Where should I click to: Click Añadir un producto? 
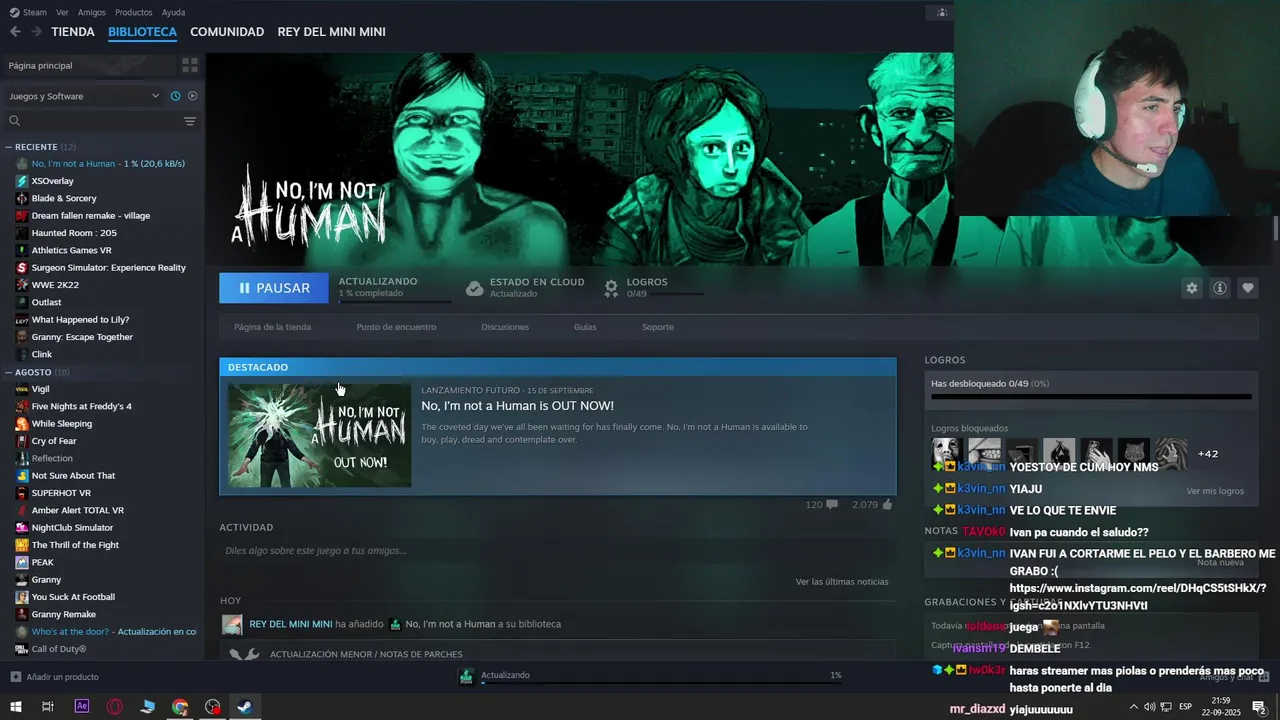[x=54, y=677]
